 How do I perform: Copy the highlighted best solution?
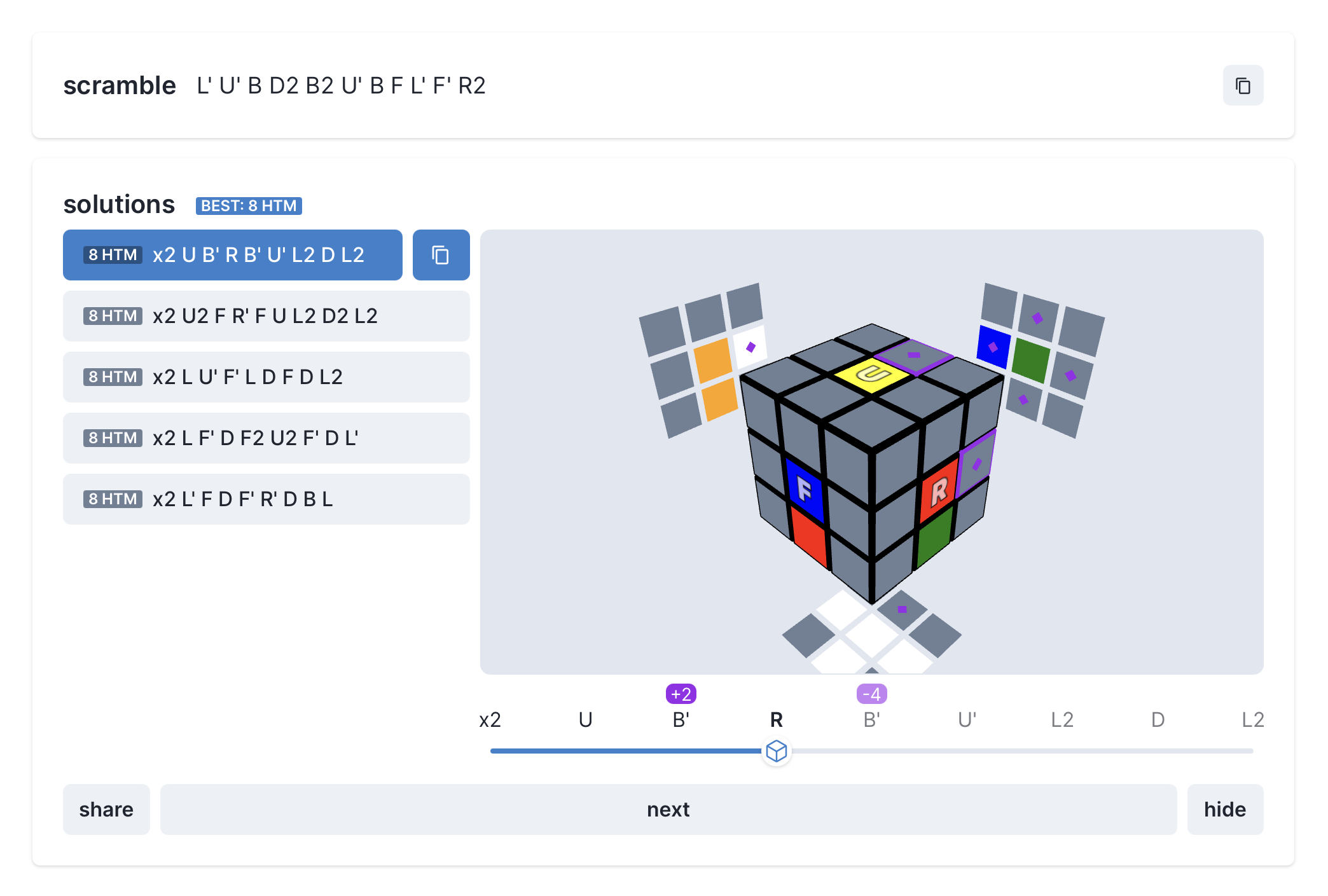[x=441, y=255]
